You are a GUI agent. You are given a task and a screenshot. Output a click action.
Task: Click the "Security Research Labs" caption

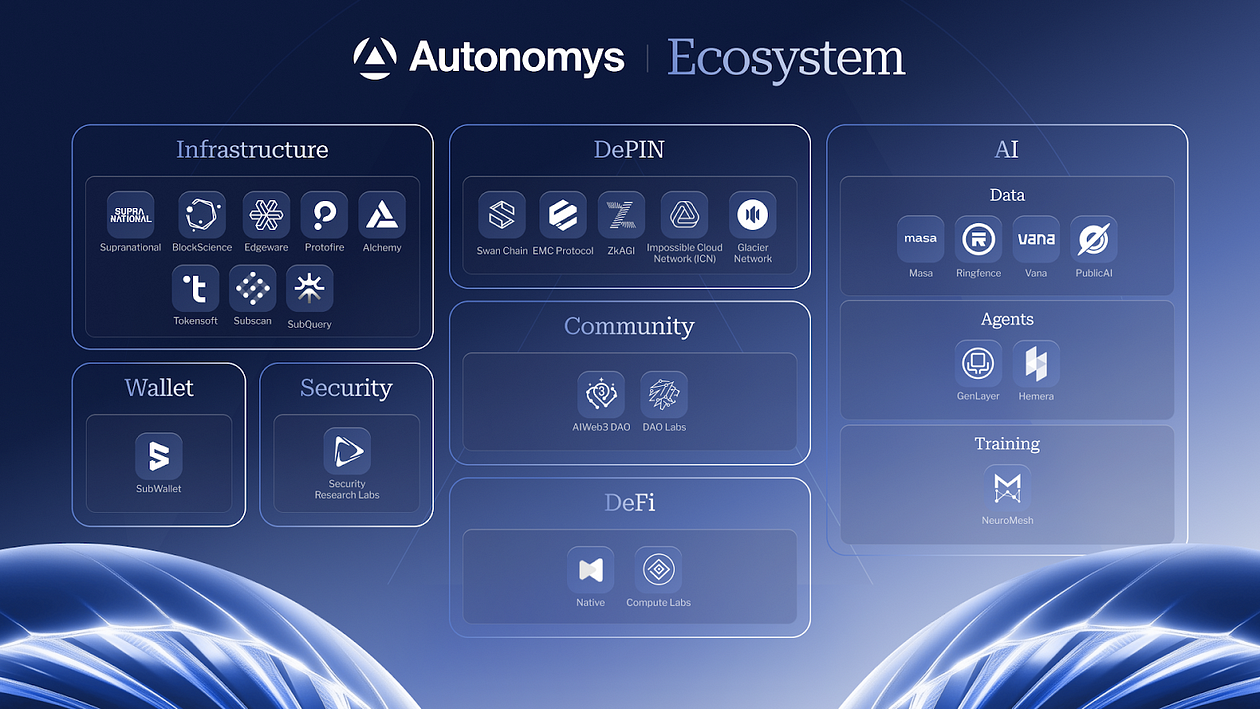(x=347, y=489)
